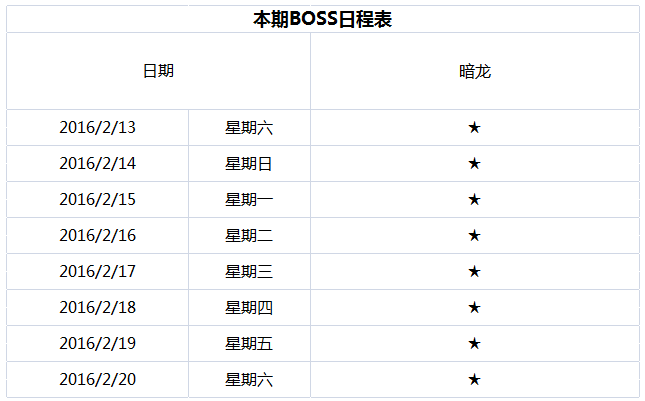This screenshot has height=401, width=645.
Task: Select the 星期六 cell beside 2016/2/20
Action: point(249,380)
